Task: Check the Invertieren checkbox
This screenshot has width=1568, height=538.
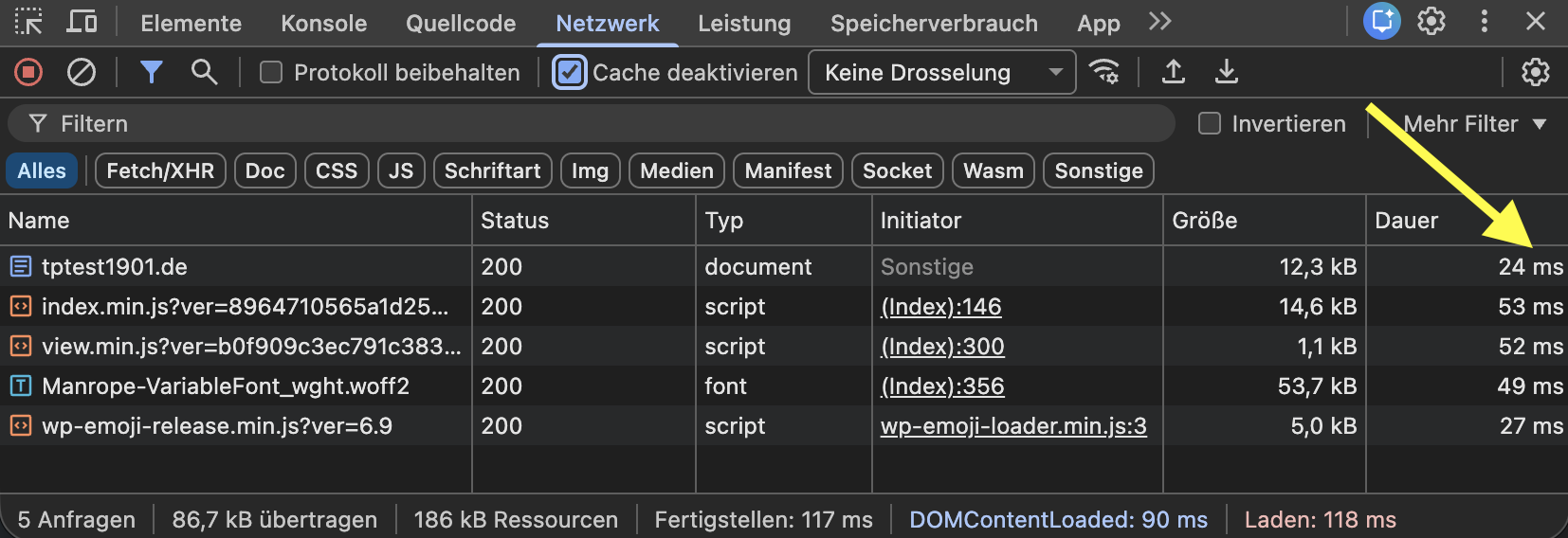Action: click(x=1210, y=124)
